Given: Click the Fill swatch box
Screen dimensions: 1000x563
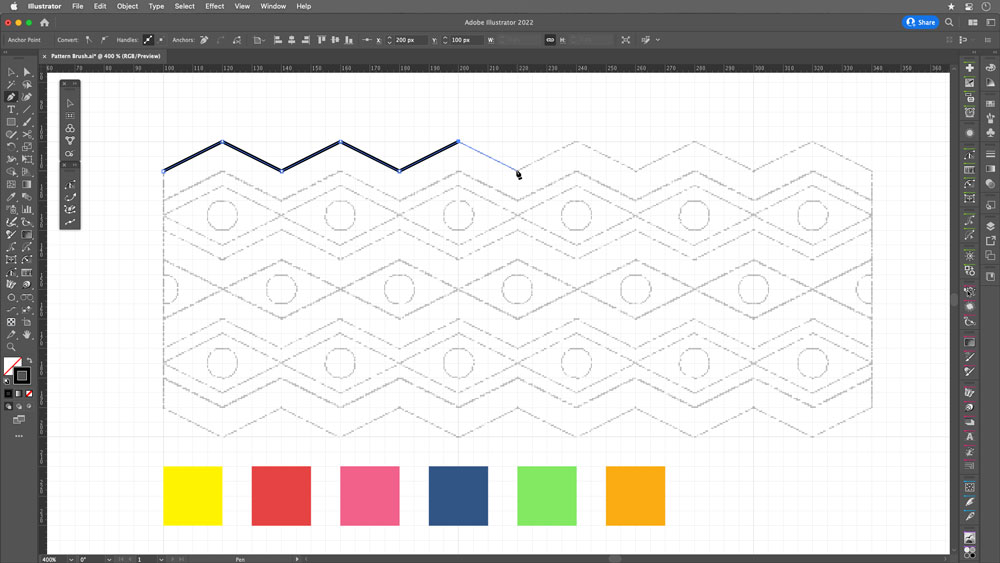Looking at the screenshot, I should coord(11,365).
